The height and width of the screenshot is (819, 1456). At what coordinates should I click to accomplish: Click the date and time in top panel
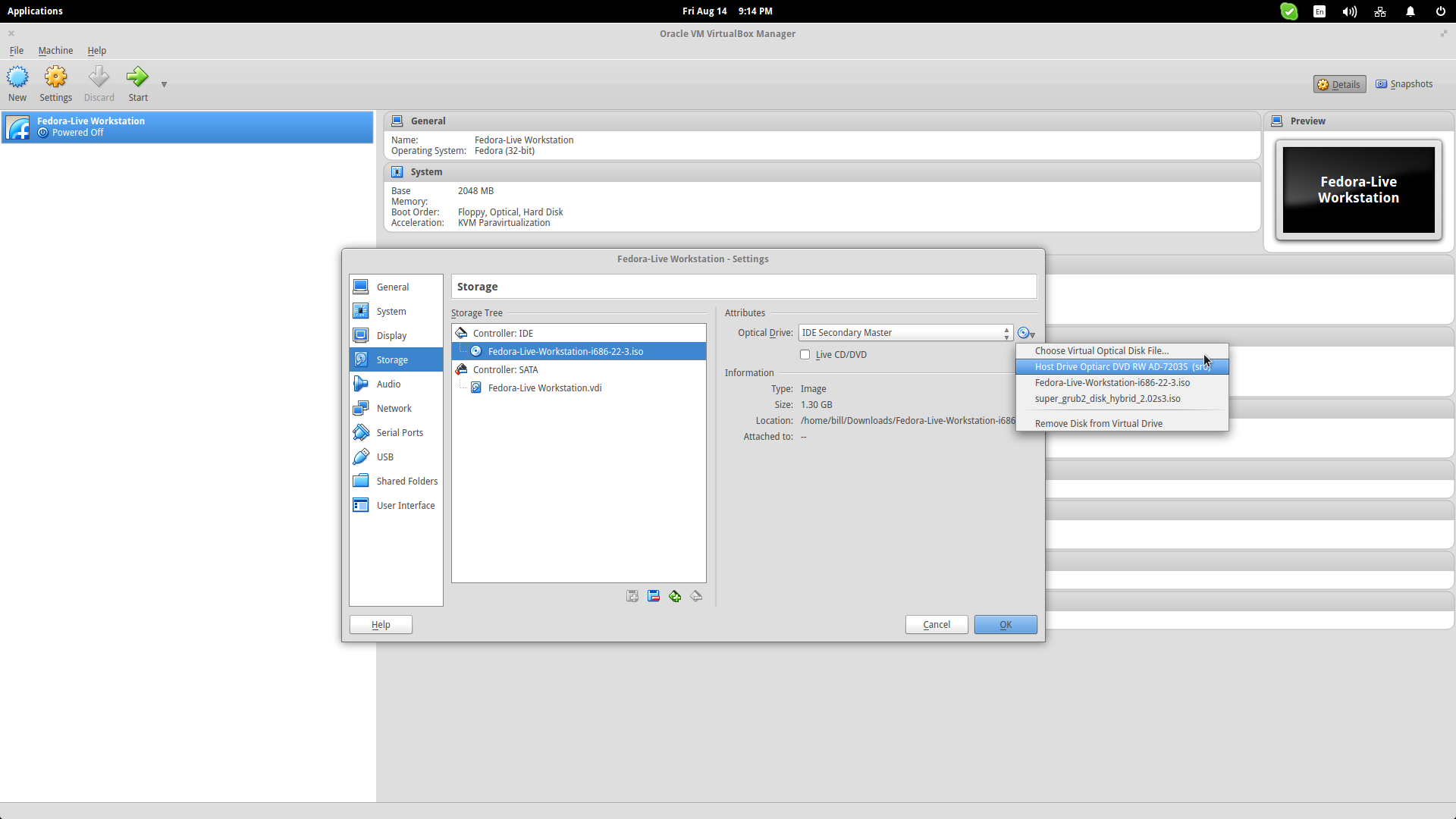(x=727, y=11)
